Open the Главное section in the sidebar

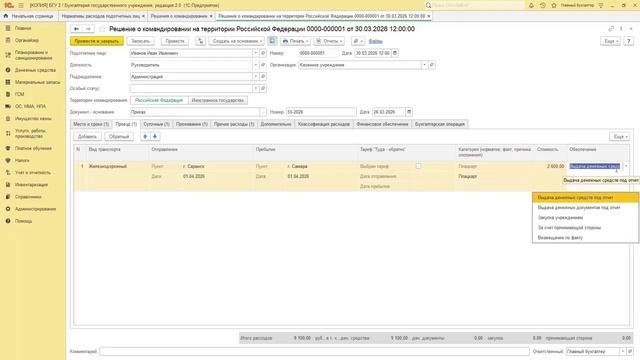tap(23, 28)
